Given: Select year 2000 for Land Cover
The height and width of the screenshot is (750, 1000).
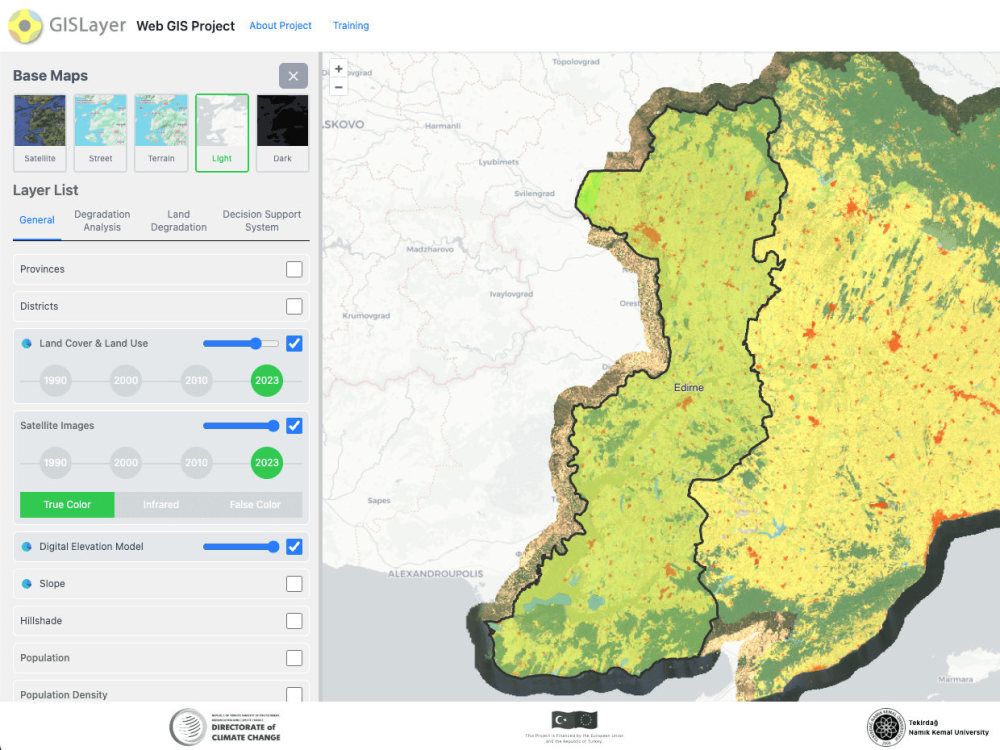Looking at the screenshot, I should pyautogui.click(x=126, y=380).
